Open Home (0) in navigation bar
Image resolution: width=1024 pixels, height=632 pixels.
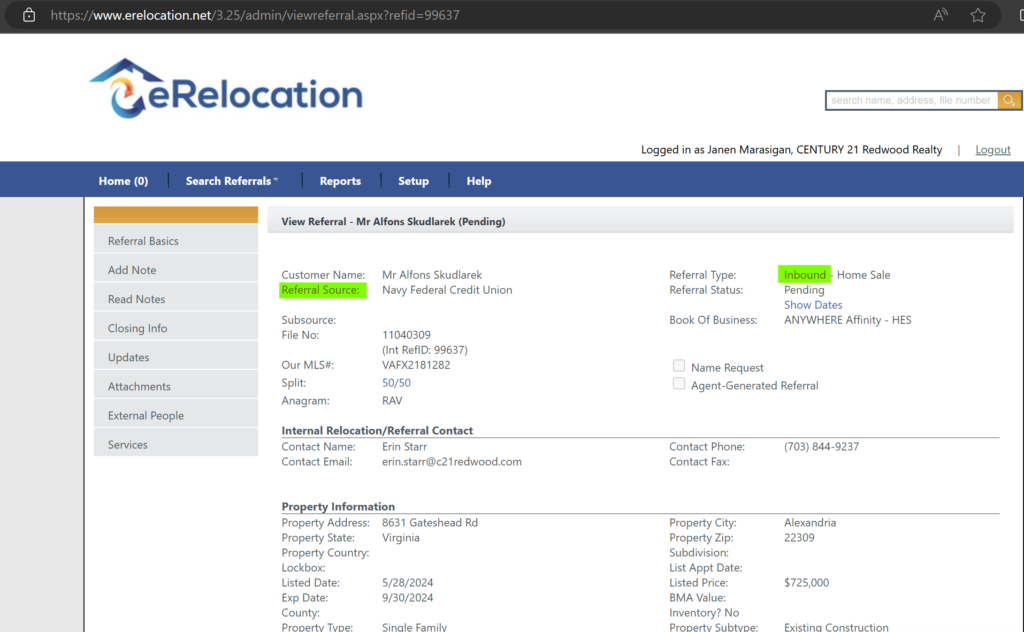pyautogui.click(x=123, y=181)
